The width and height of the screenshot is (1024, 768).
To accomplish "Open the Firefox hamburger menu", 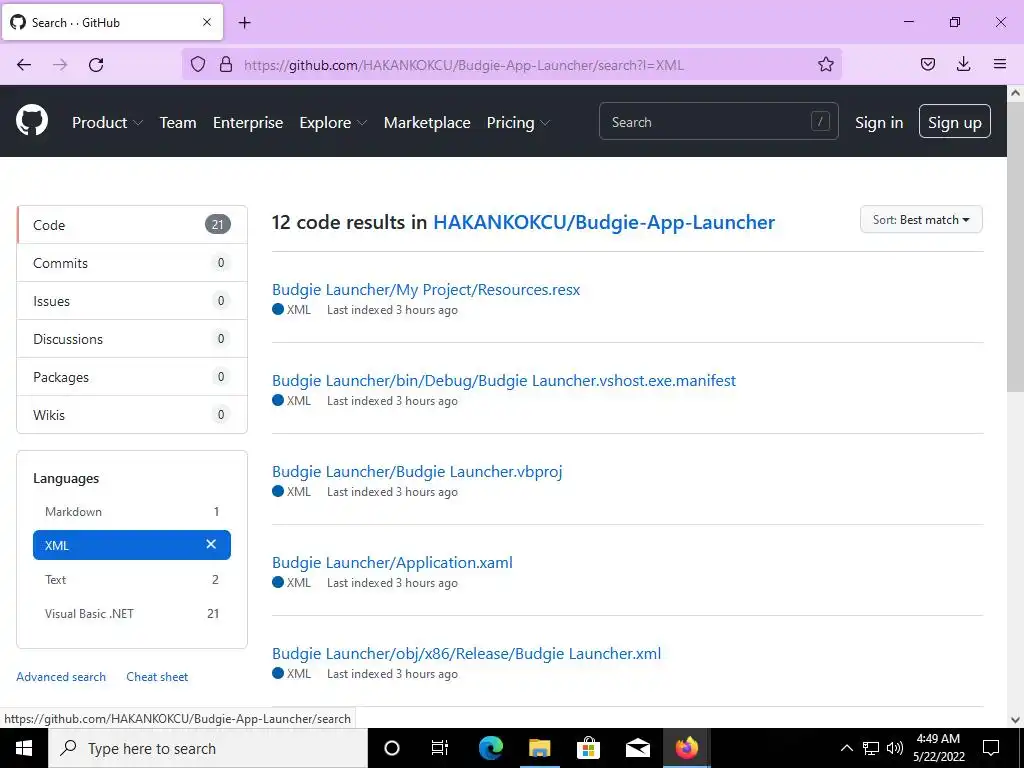I will (x=1000, y=64).
